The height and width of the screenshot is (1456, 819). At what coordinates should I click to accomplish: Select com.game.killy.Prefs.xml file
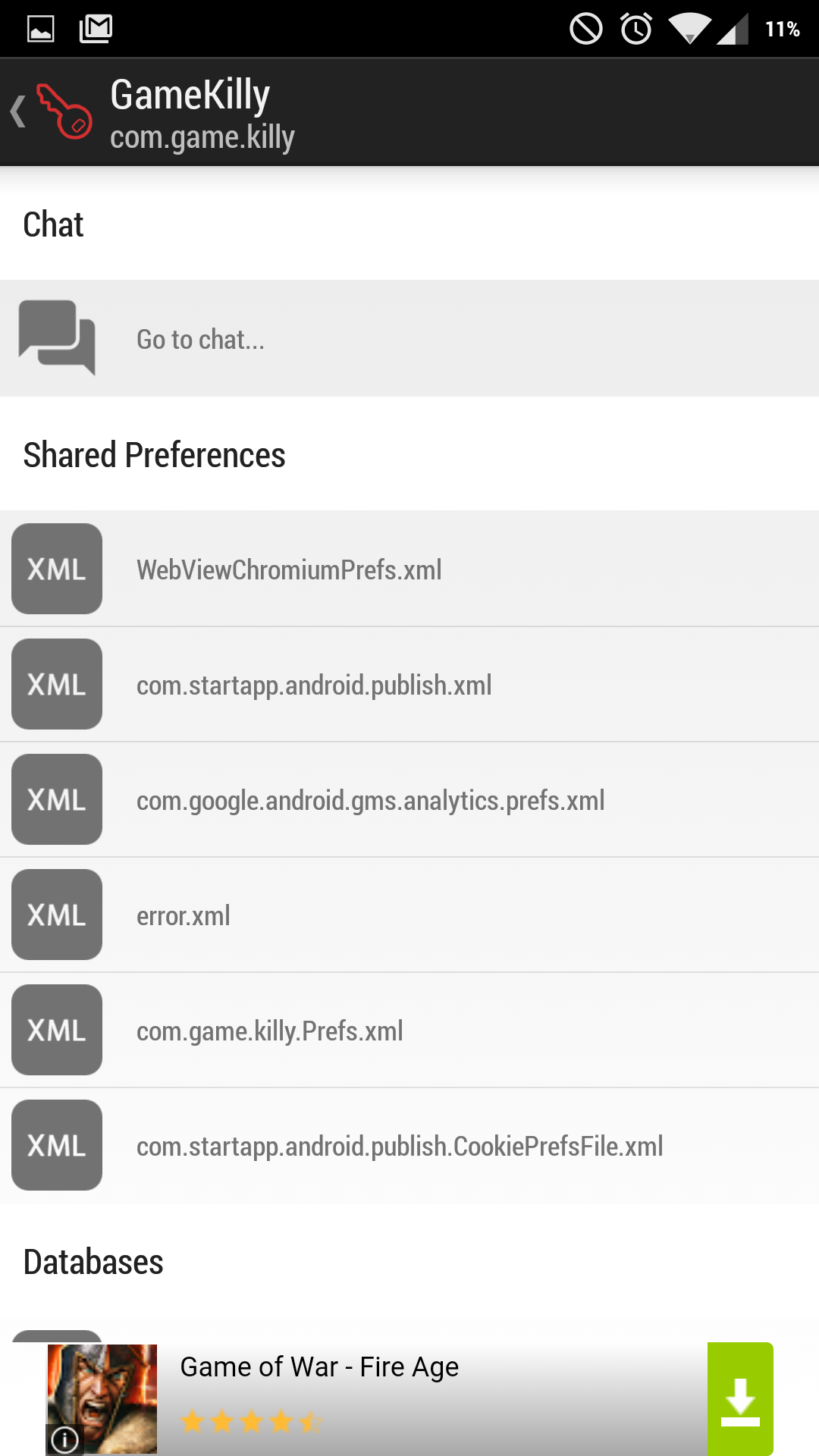(269, 1031)
